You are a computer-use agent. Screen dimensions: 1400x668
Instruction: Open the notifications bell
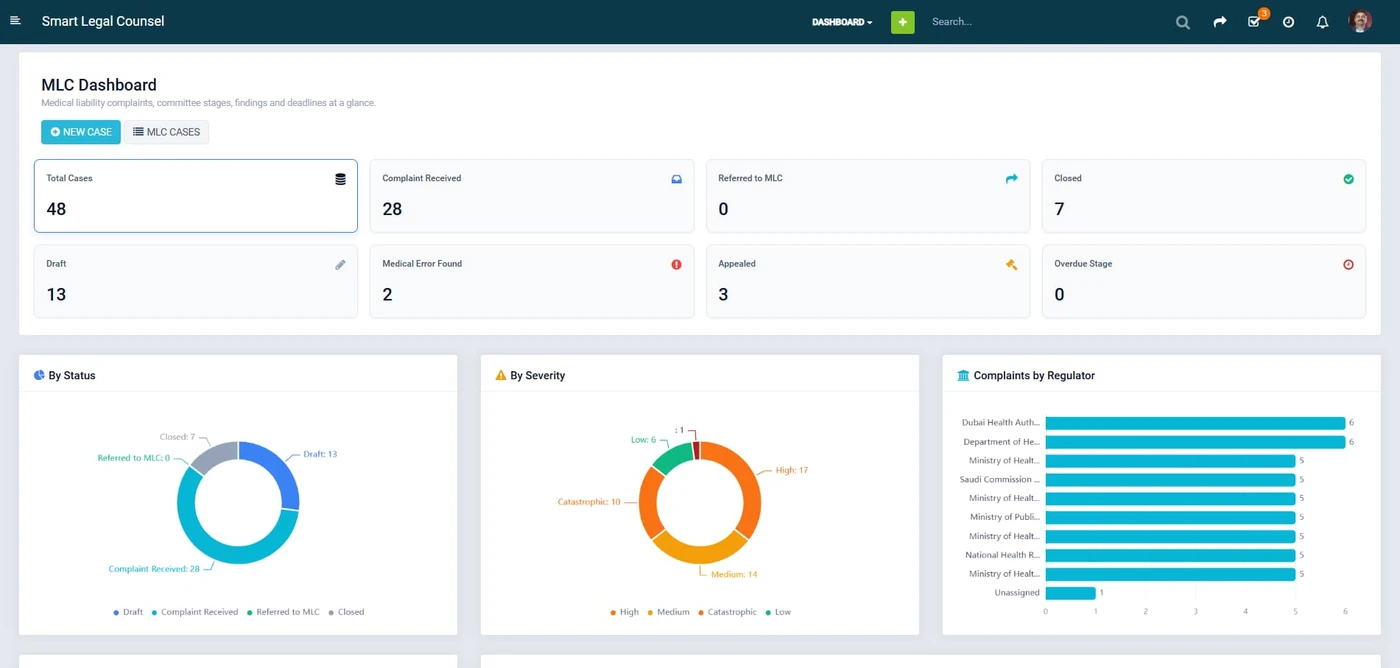pos(1322,22)
